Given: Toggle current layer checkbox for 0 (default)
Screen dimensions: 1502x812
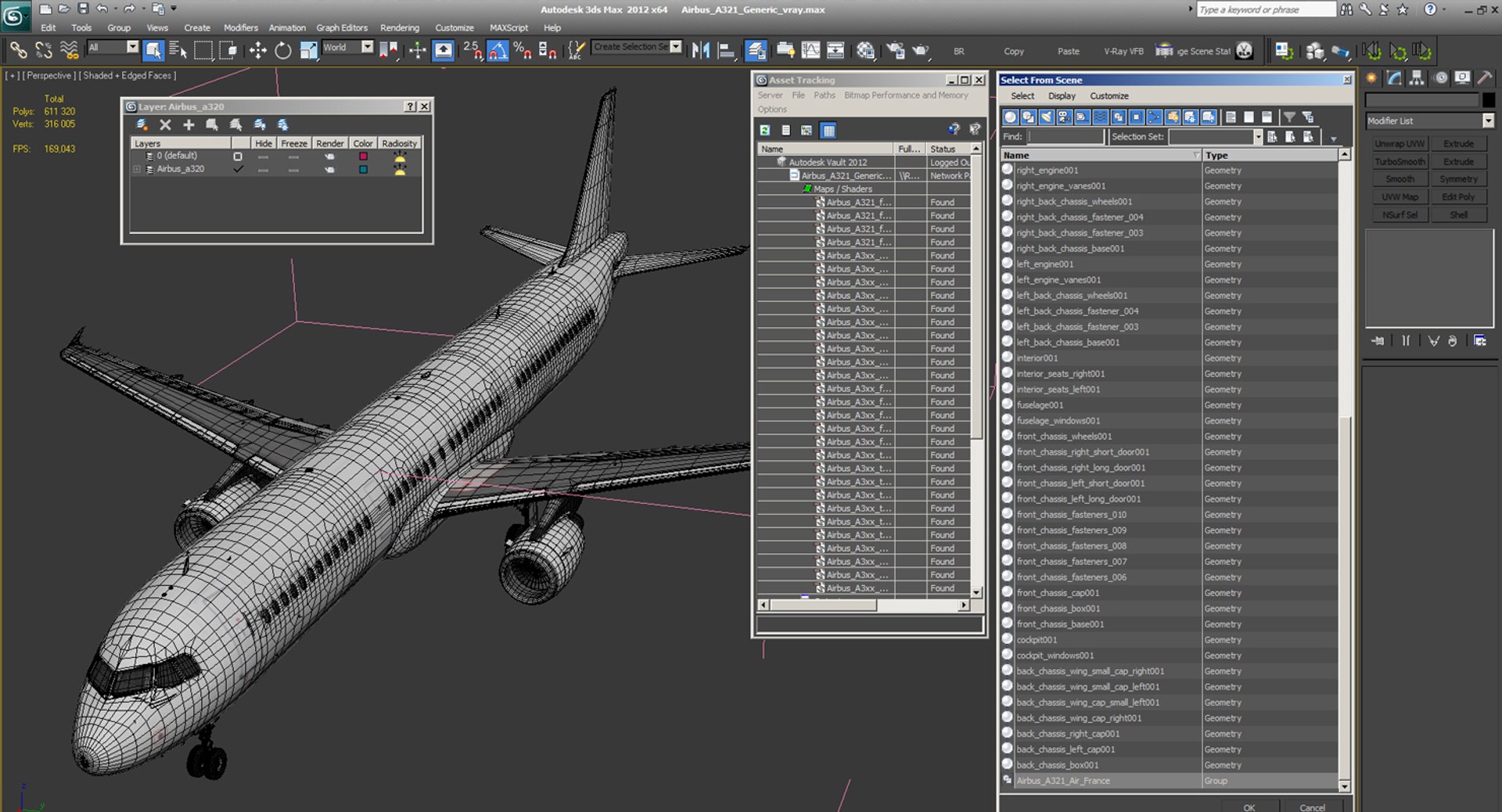Looking at the screenshot, I should click(238, 156).
